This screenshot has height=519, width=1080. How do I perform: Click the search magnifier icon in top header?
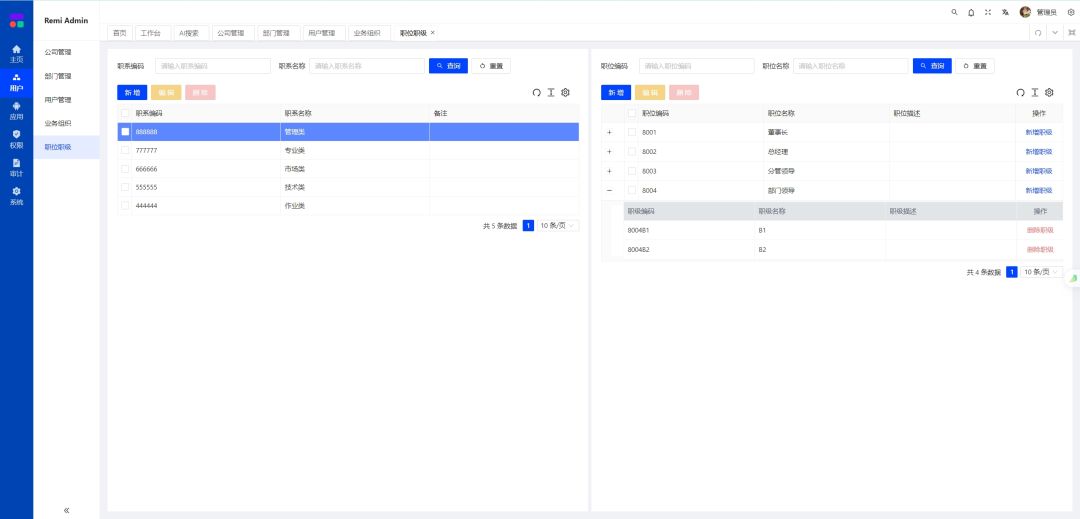(x=954, y=12)
